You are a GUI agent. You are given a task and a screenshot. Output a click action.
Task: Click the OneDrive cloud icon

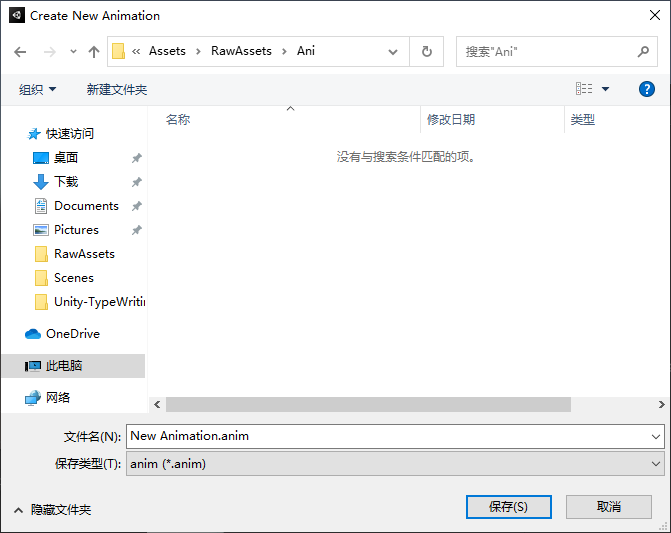point(33,334)
